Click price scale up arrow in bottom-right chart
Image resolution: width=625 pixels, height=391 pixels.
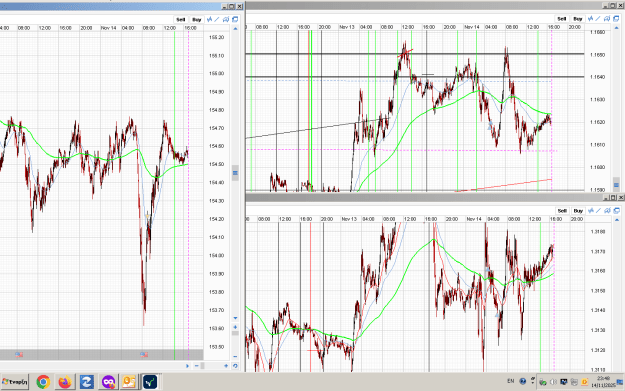[x=617, y=220]
